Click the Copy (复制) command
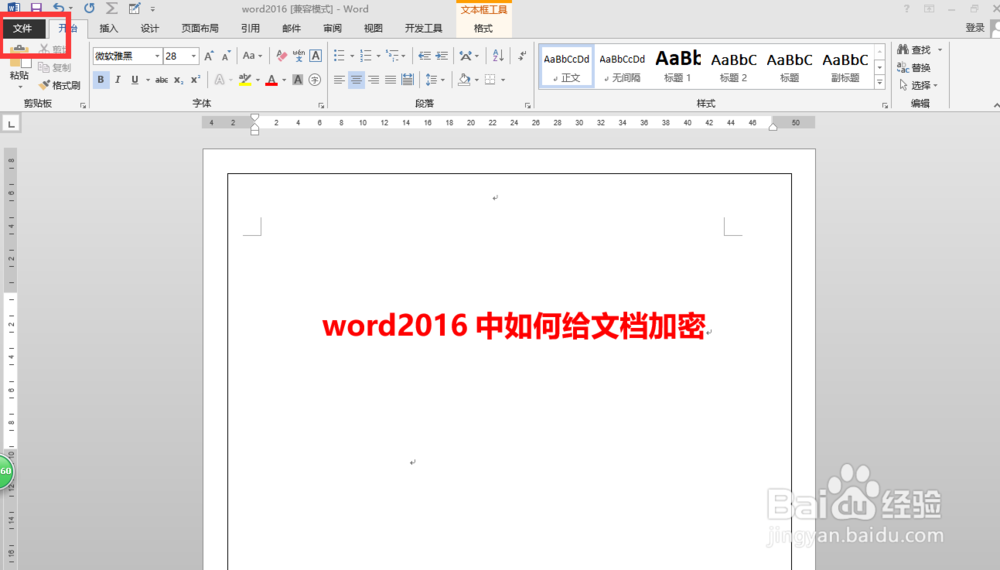1000x570 pixels. pos(54,67)
